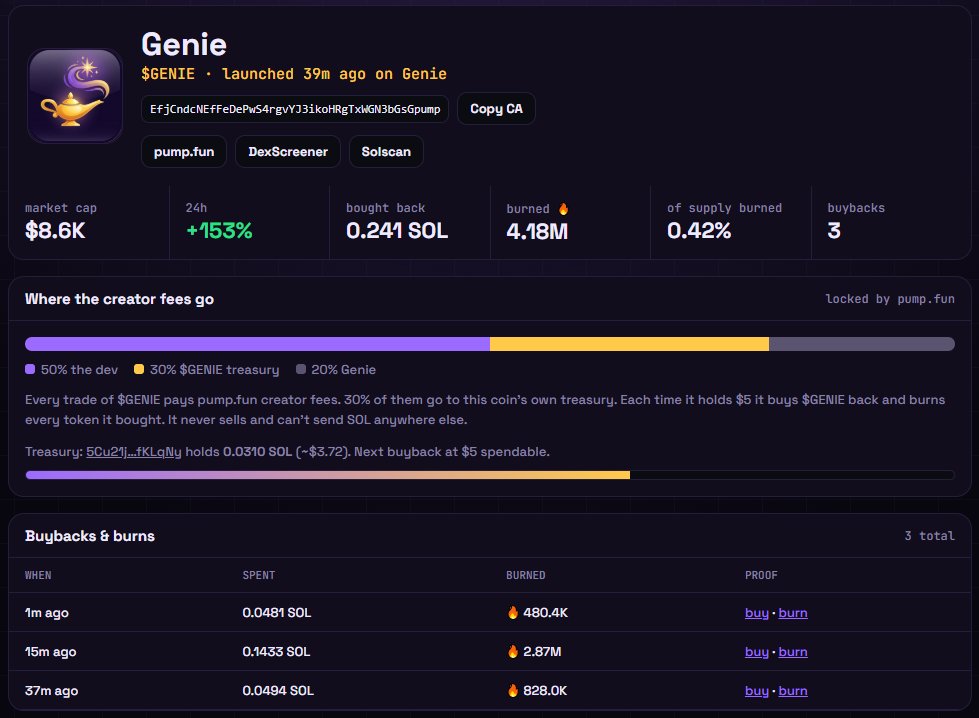Open the Solscan button
The height and width of the screenshot is (718, 979).
tap(386, 152)
